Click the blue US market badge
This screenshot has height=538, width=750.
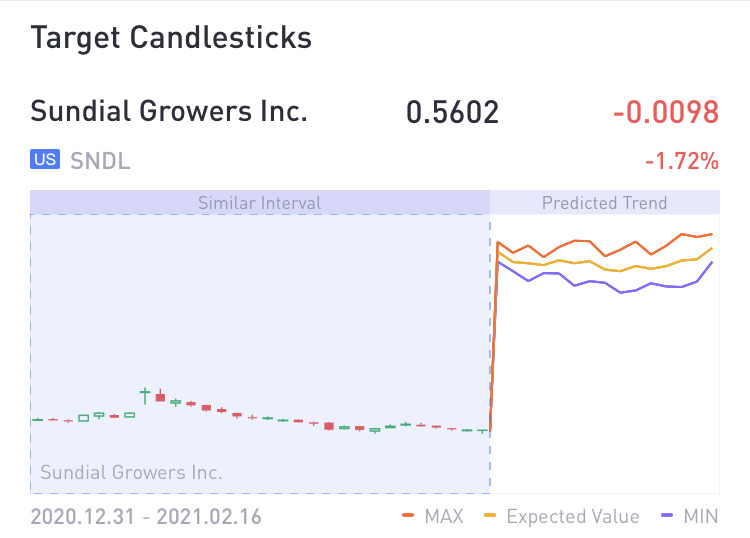point(45,159)
